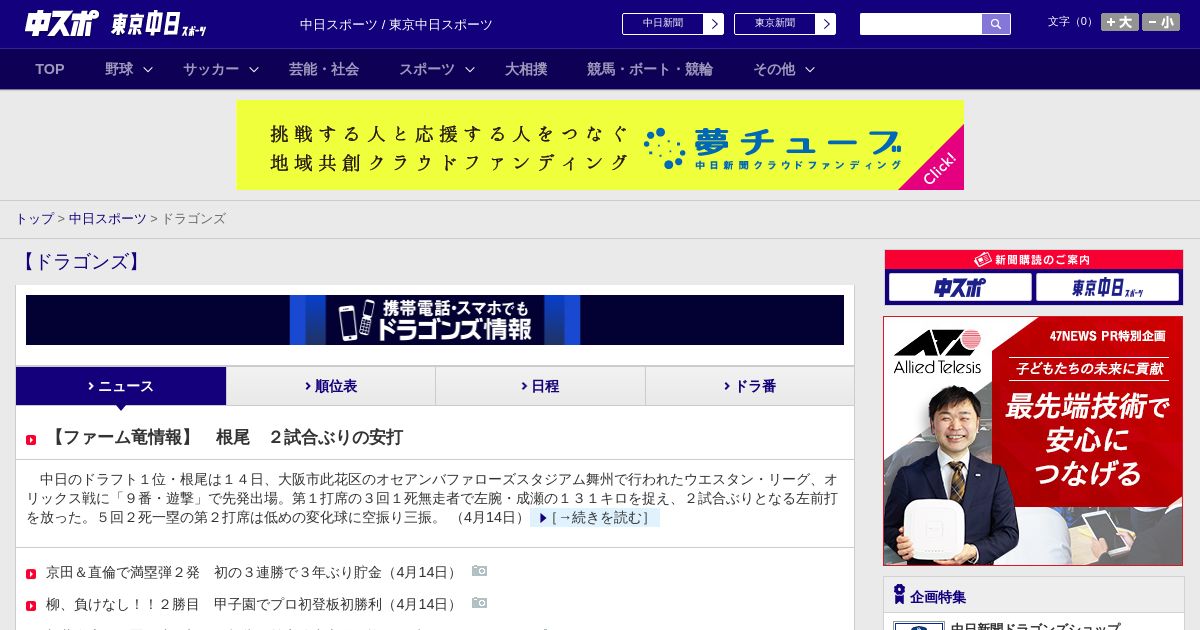The width and height of the screenshot is (1200, 630).
Task: Go to トップ breadcrumb link
Action: [35, 218]
